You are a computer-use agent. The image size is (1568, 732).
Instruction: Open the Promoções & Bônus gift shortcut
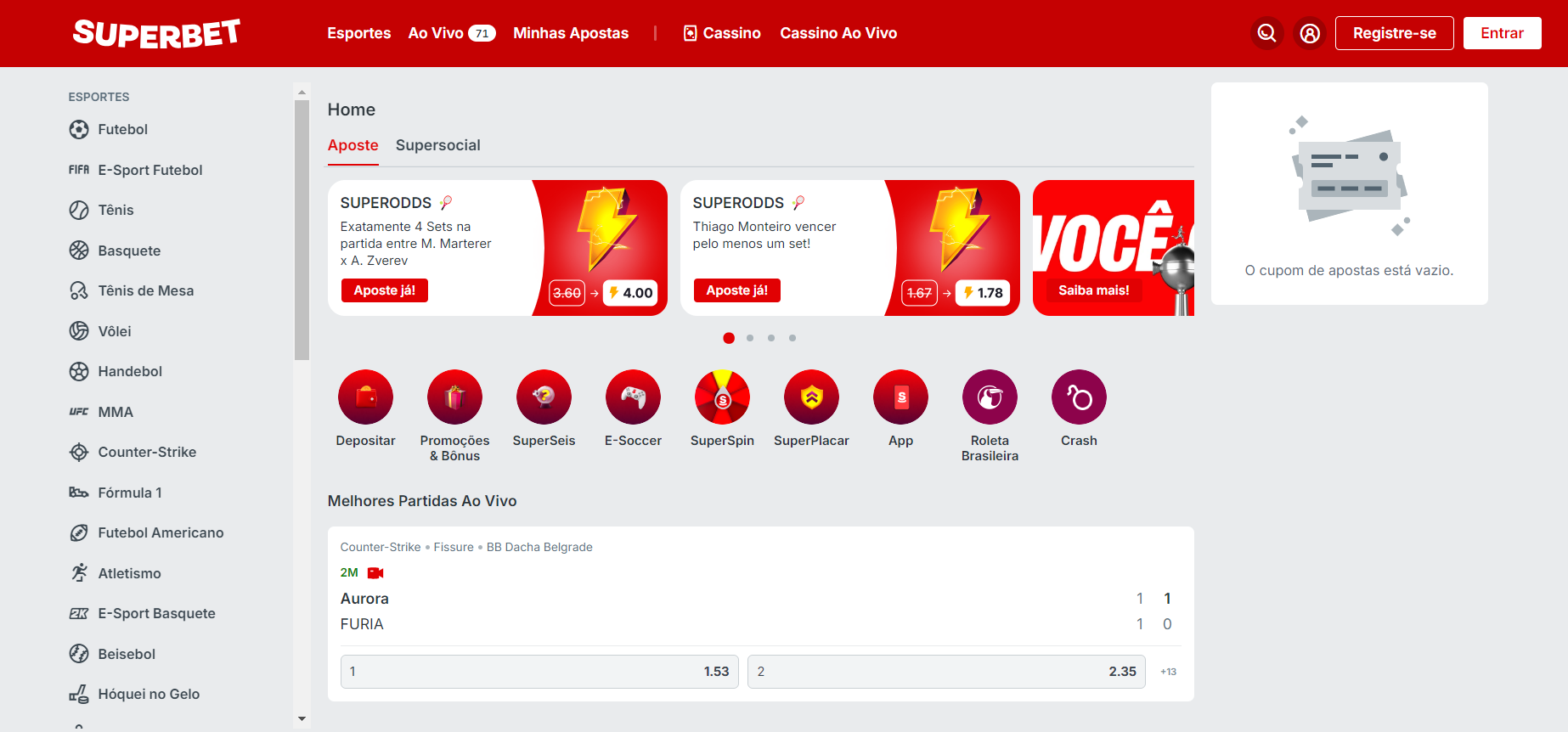[x=454, y=397]
